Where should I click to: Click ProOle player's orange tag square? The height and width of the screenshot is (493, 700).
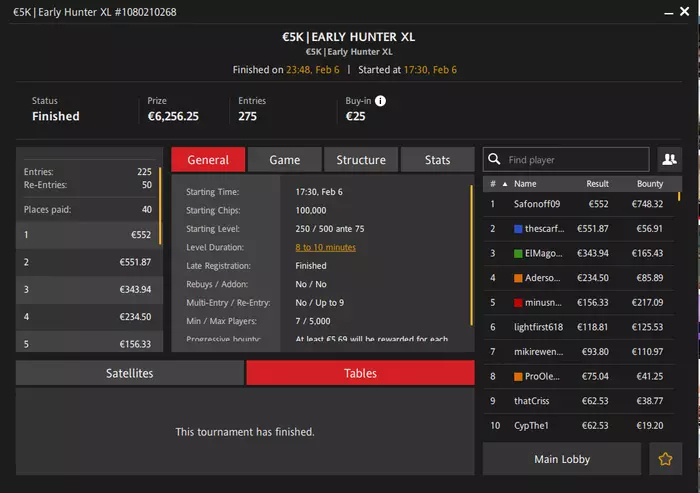(518, 376)
